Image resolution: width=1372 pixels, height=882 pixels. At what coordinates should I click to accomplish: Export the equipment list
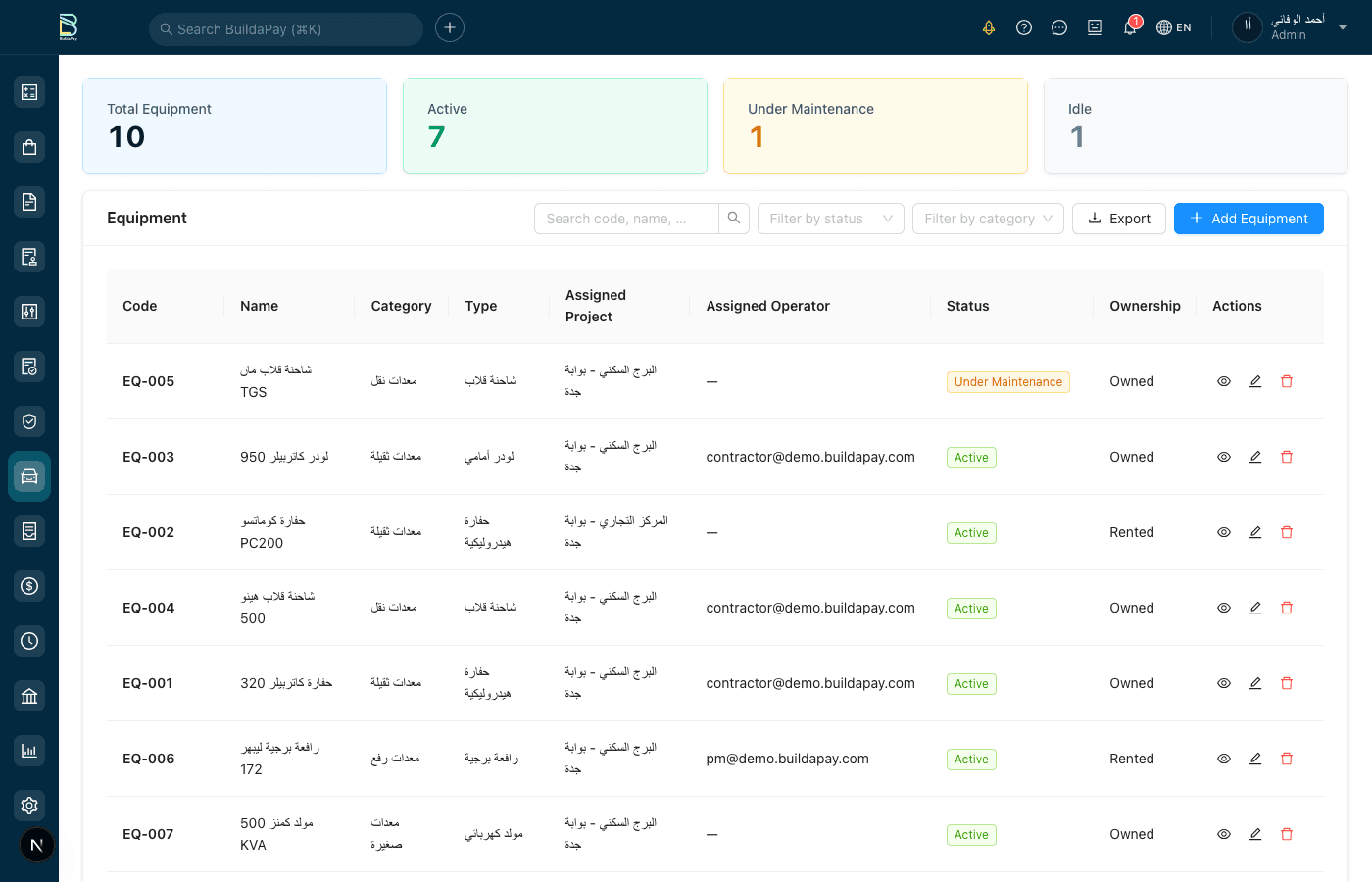1118,219
